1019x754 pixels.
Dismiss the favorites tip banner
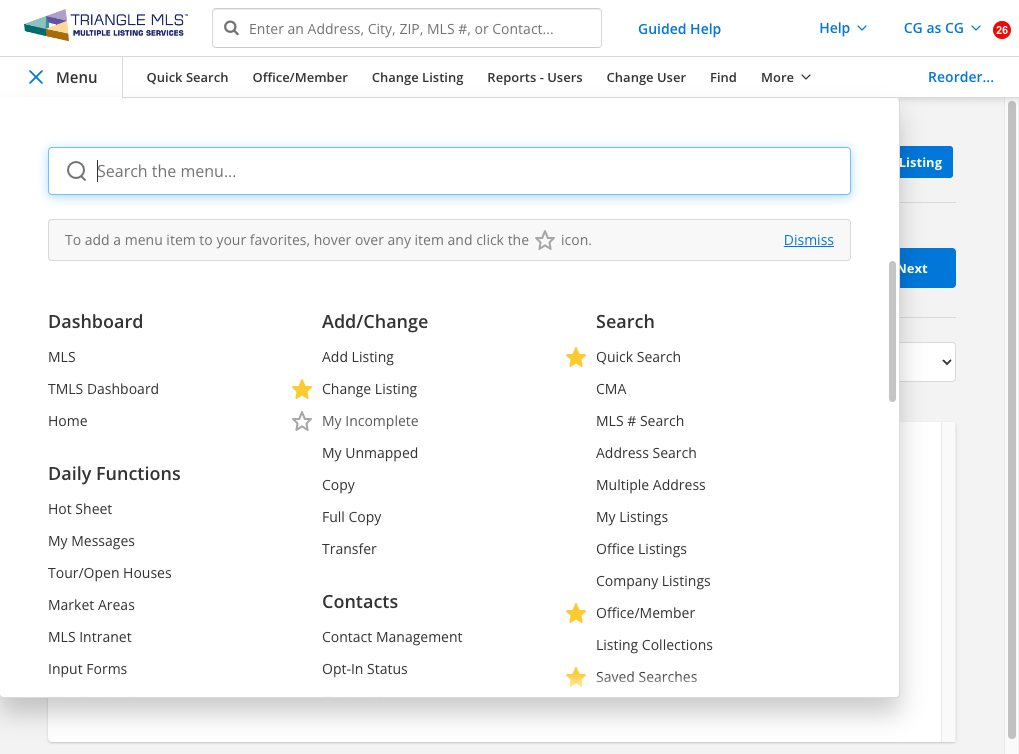tap(808, 240)
